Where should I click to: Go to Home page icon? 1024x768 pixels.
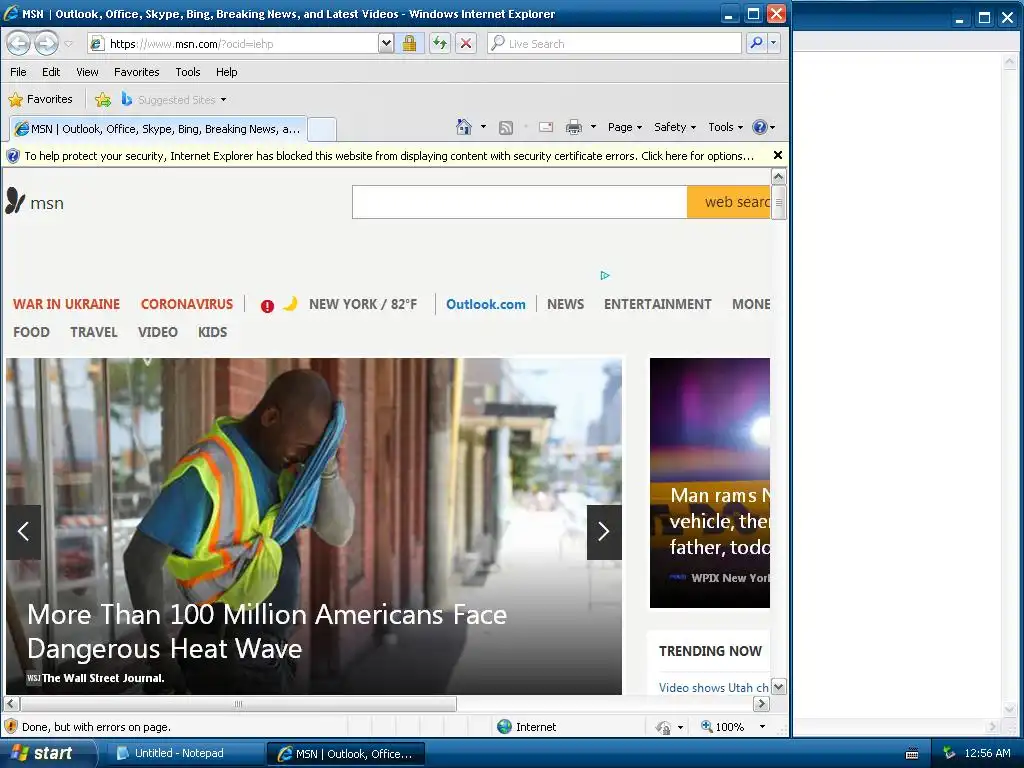[x=464, y=127]
